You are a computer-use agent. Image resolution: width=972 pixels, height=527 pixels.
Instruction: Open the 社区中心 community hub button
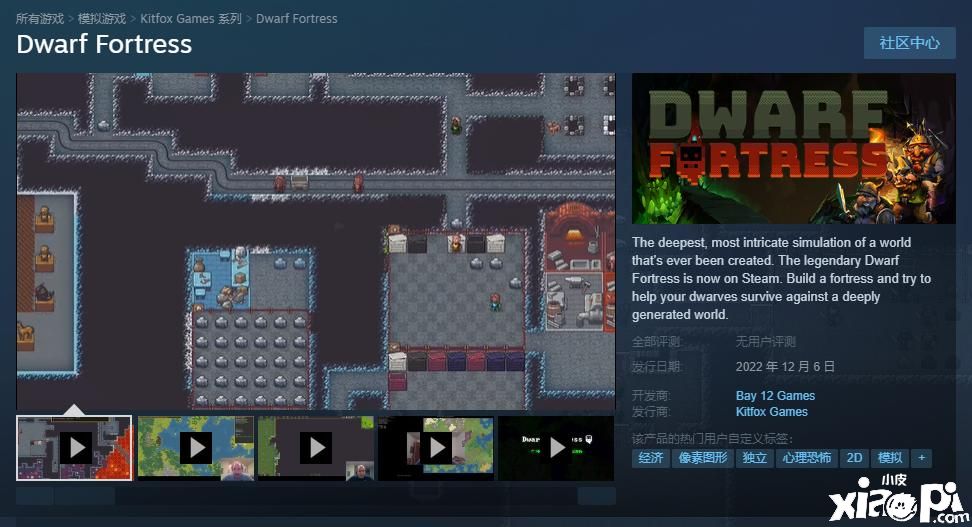pos(909,43)
